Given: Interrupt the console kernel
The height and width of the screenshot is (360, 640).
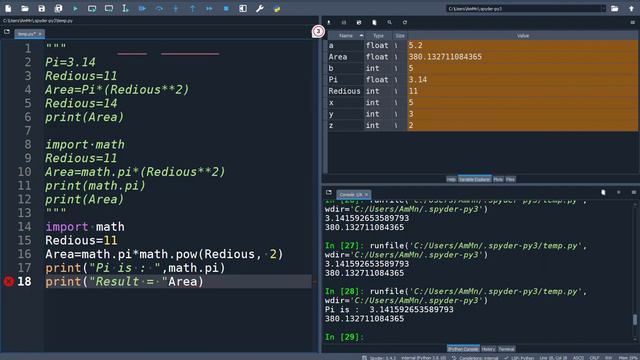Looking at the screenshot, I should [x=618, y=192].
